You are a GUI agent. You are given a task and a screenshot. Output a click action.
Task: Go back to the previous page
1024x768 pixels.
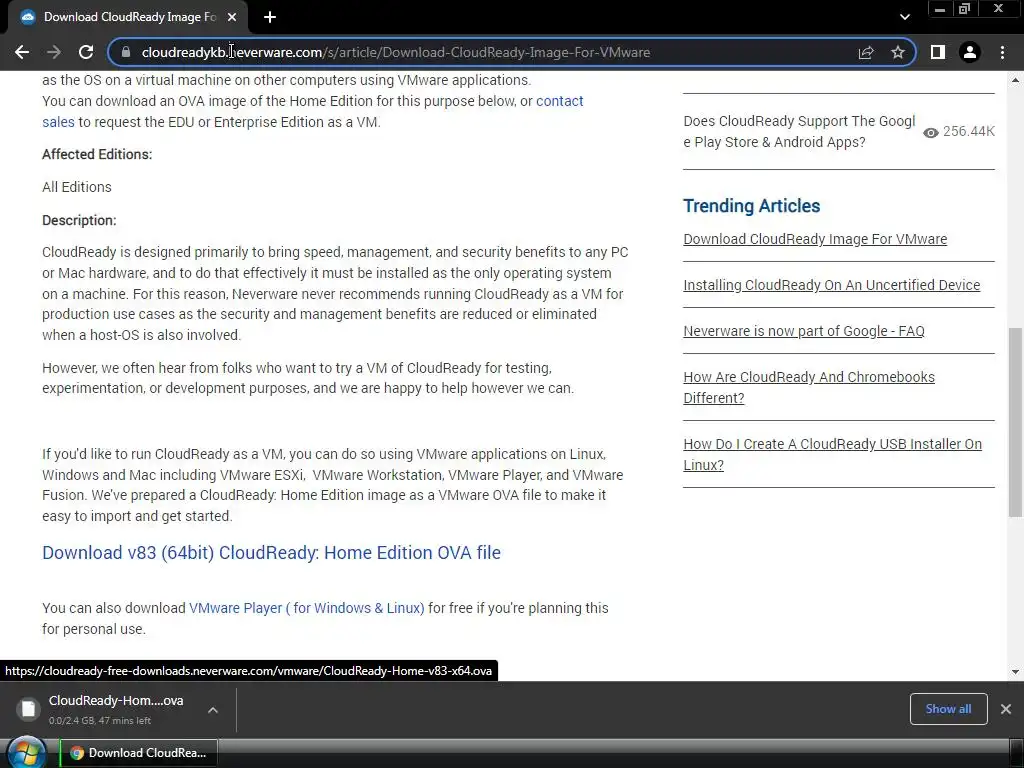(22, 52)
